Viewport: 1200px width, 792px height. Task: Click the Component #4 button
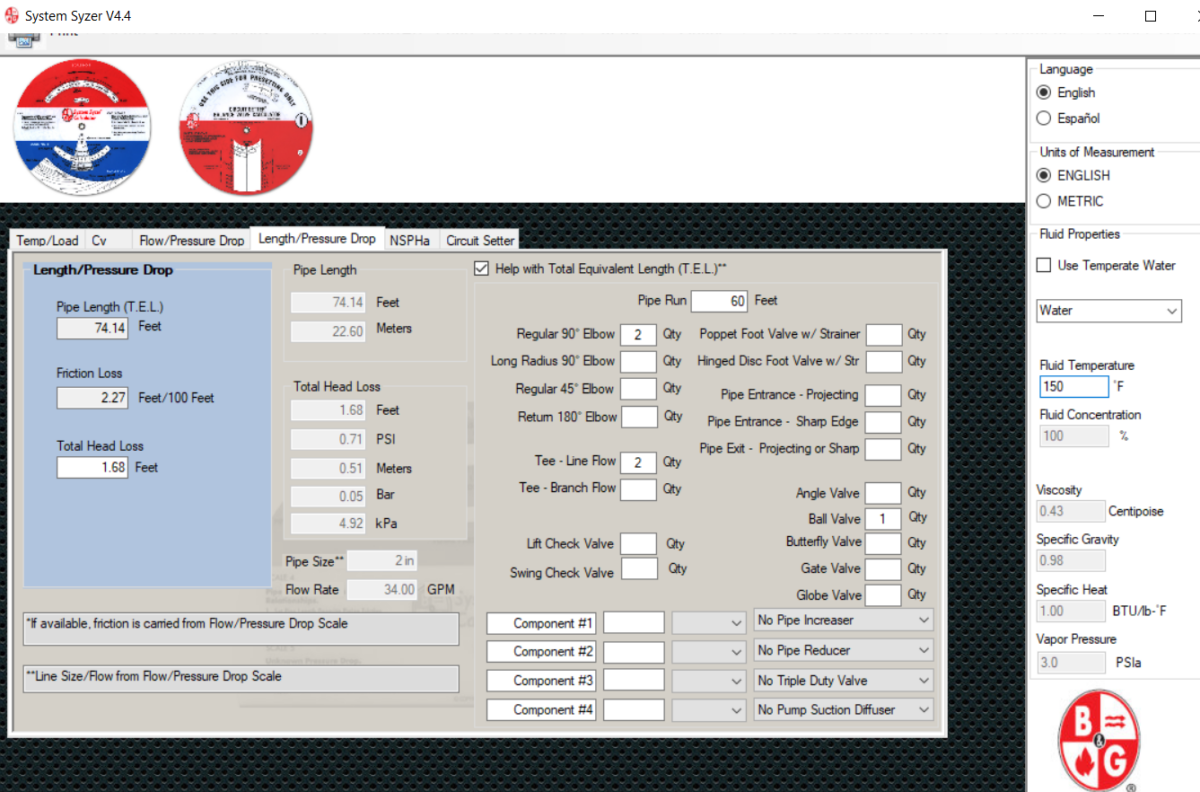coord(540,710)
